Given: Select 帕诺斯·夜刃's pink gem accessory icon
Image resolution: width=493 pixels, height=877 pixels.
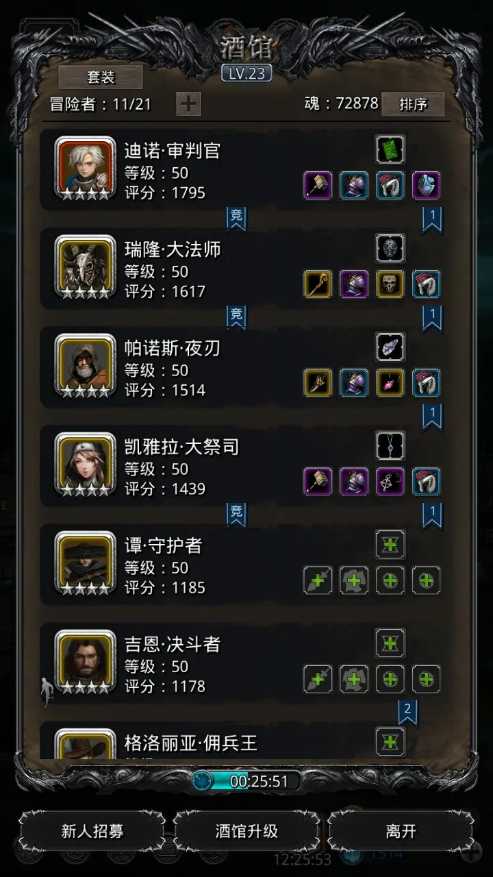Looking at the screenshot, I should tap(390, 383).
